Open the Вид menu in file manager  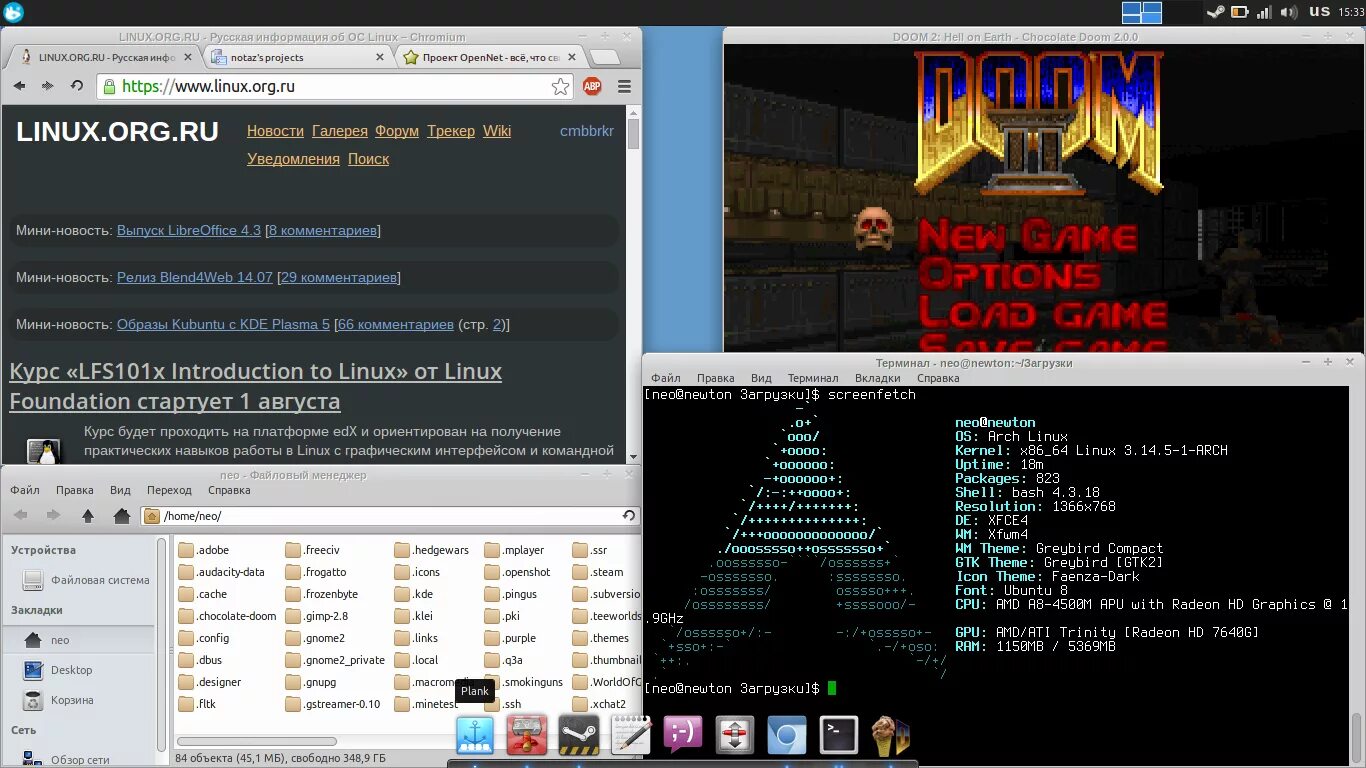[x=120, y=490]
